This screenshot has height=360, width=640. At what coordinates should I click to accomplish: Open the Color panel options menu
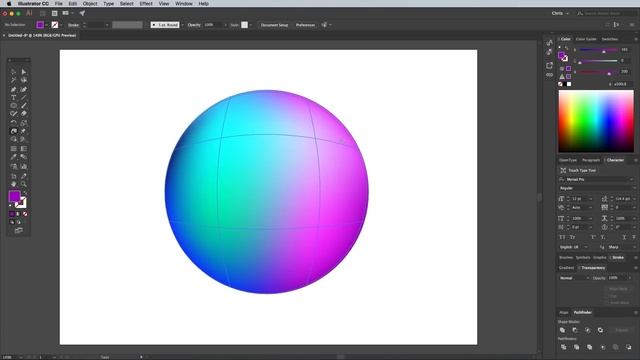636,39
